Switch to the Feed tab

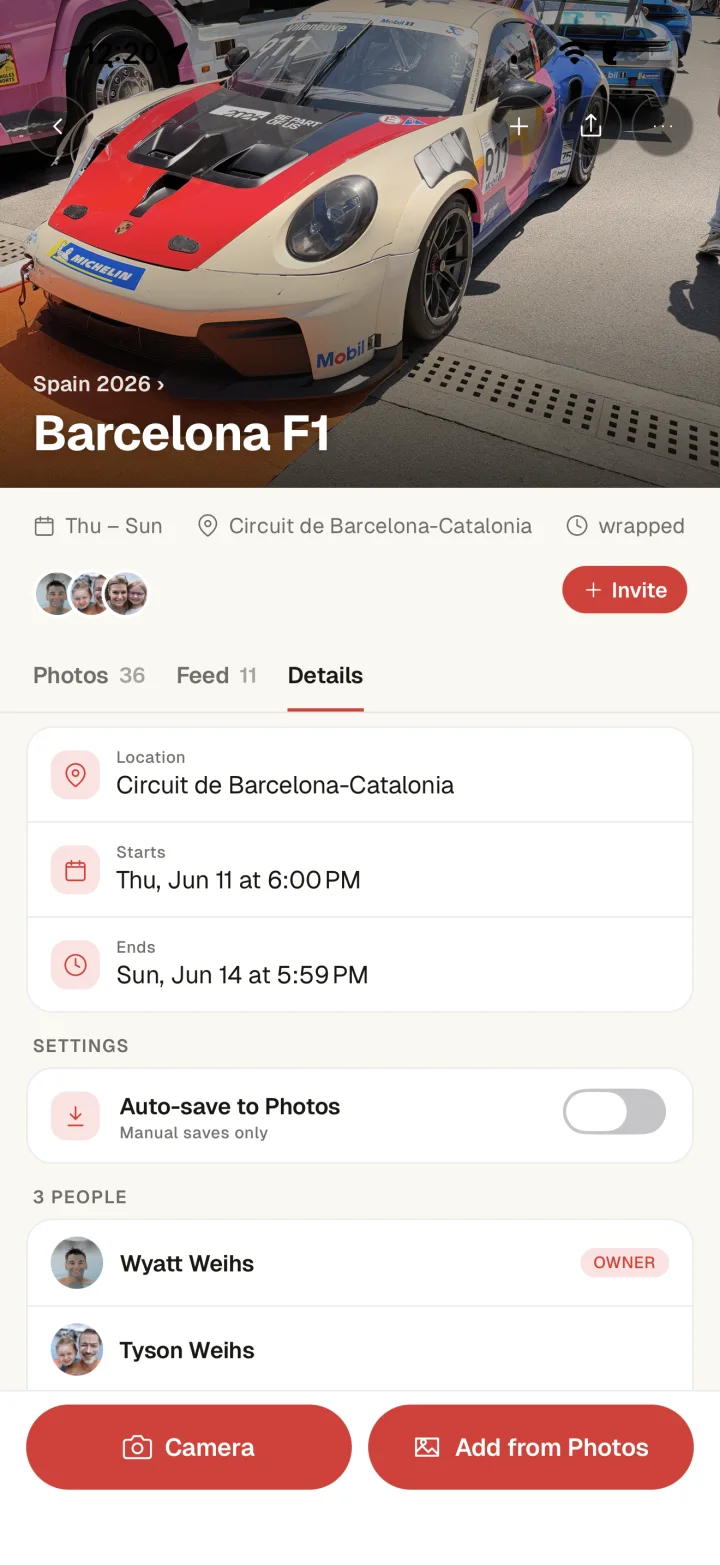pyautogui.click(x=216, y=675)
